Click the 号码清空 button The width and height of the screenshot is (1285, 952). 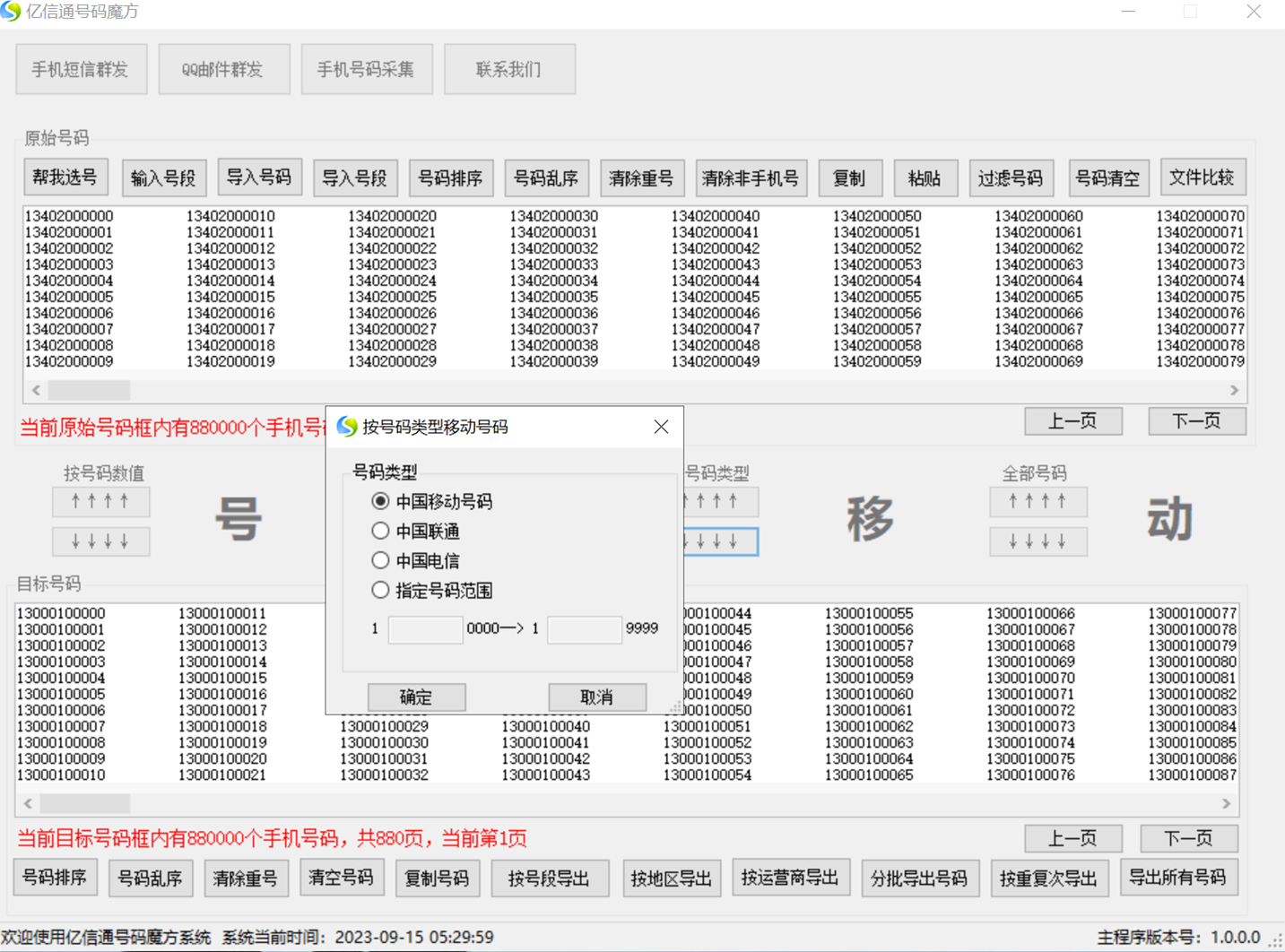pos(1107,177)
